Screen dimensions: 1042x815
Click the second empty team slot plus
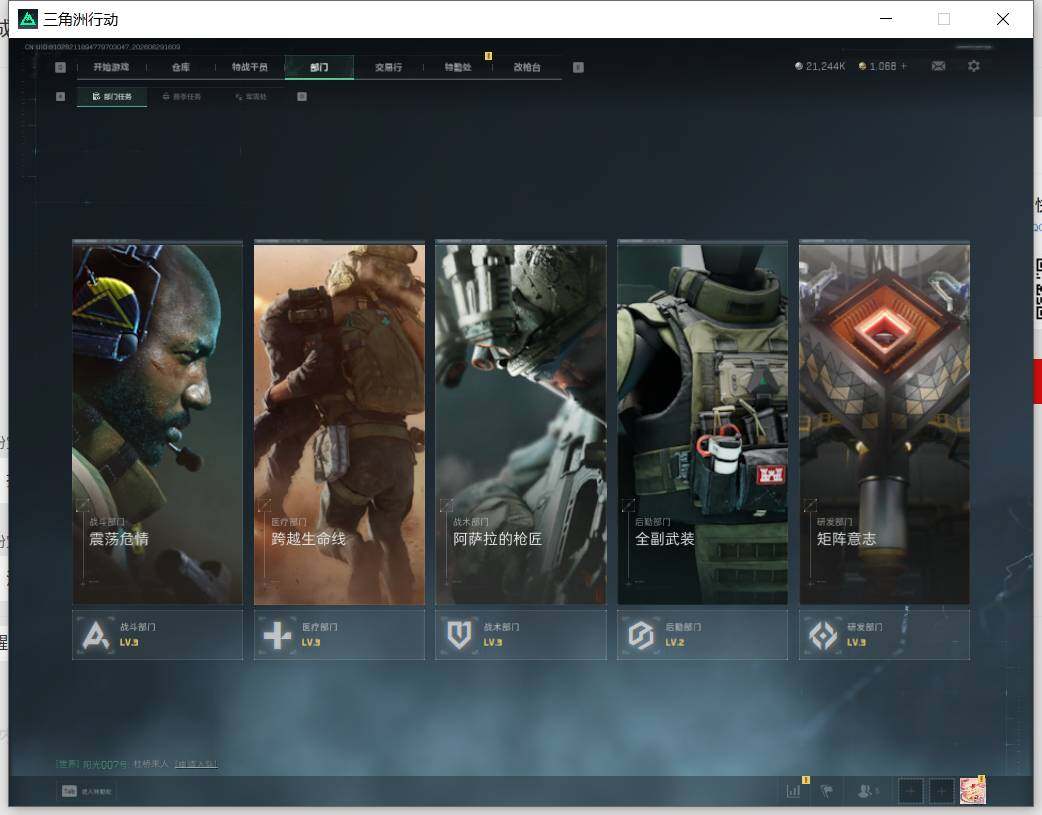click(942, 791)
